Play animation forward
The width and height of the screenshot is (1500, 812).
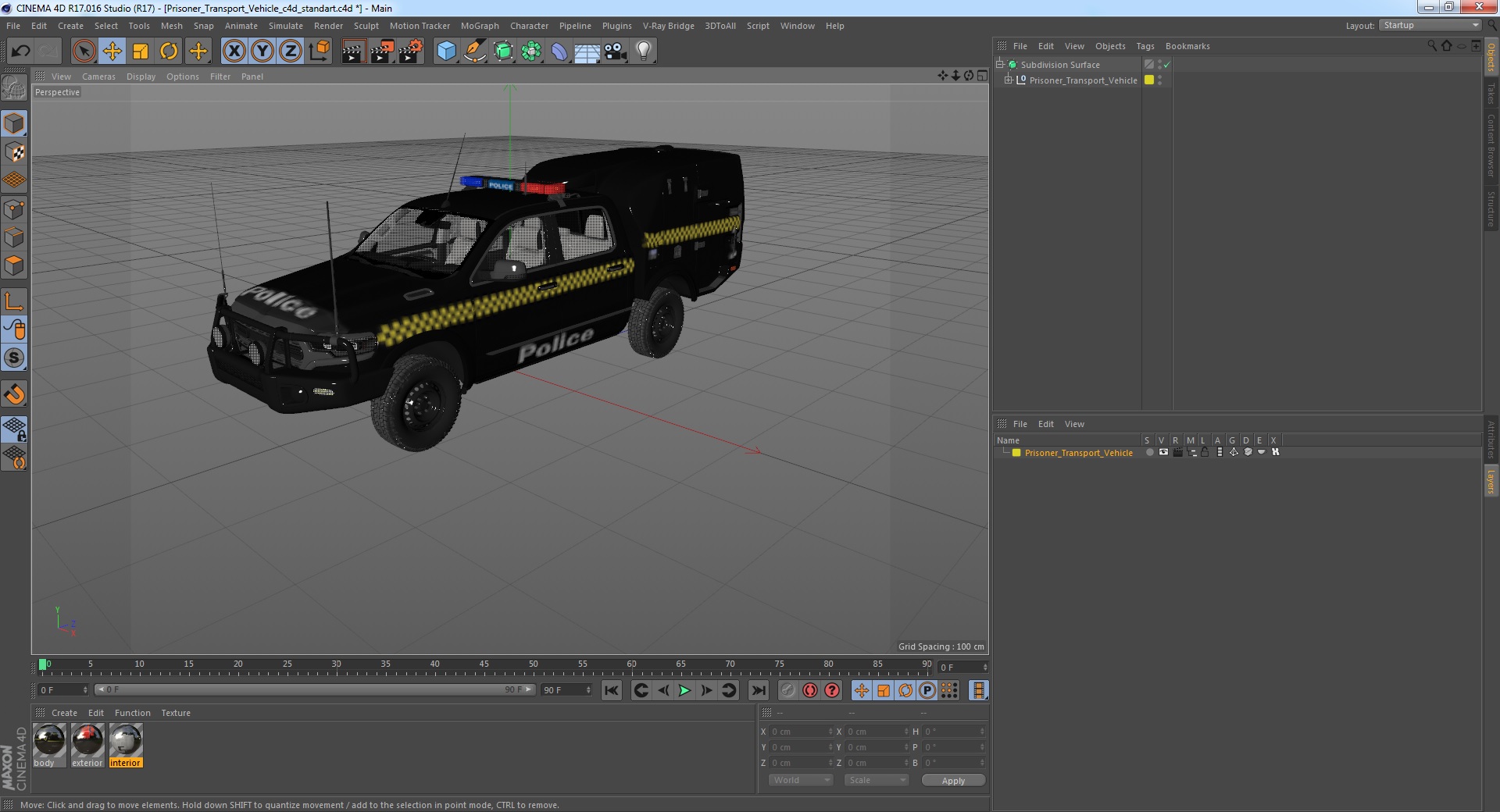(684, 690)
